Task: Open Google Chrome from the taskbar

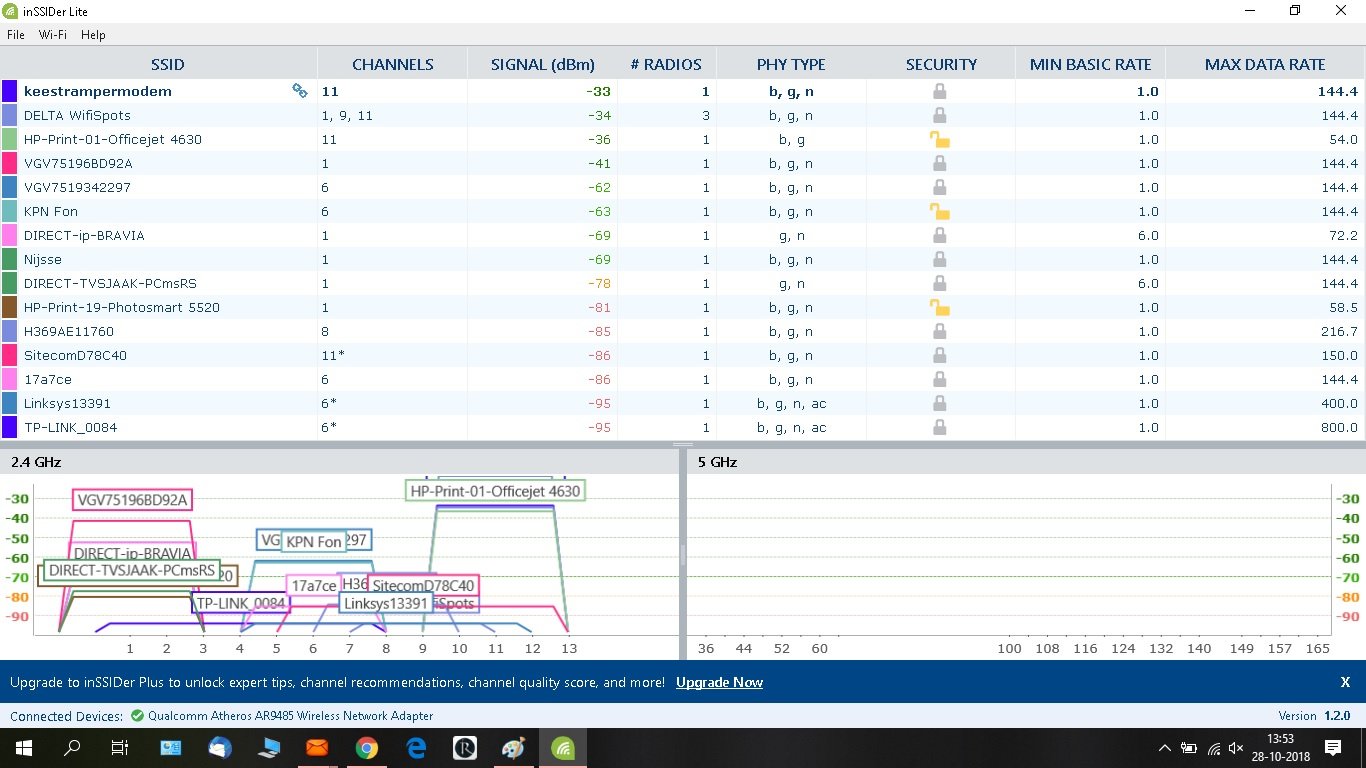Action: [x=366, y=747]
